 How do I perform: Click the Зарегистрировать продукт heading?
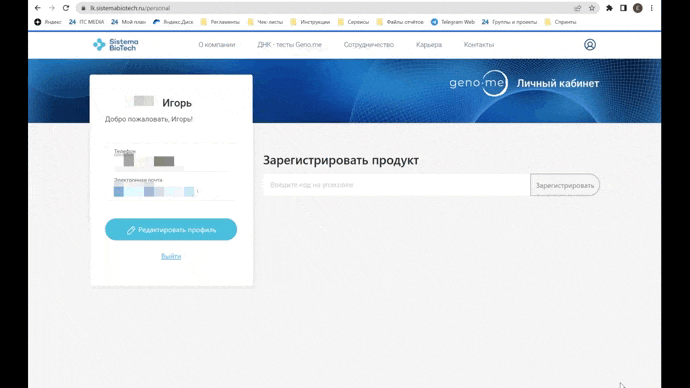[x=341, y=160]
